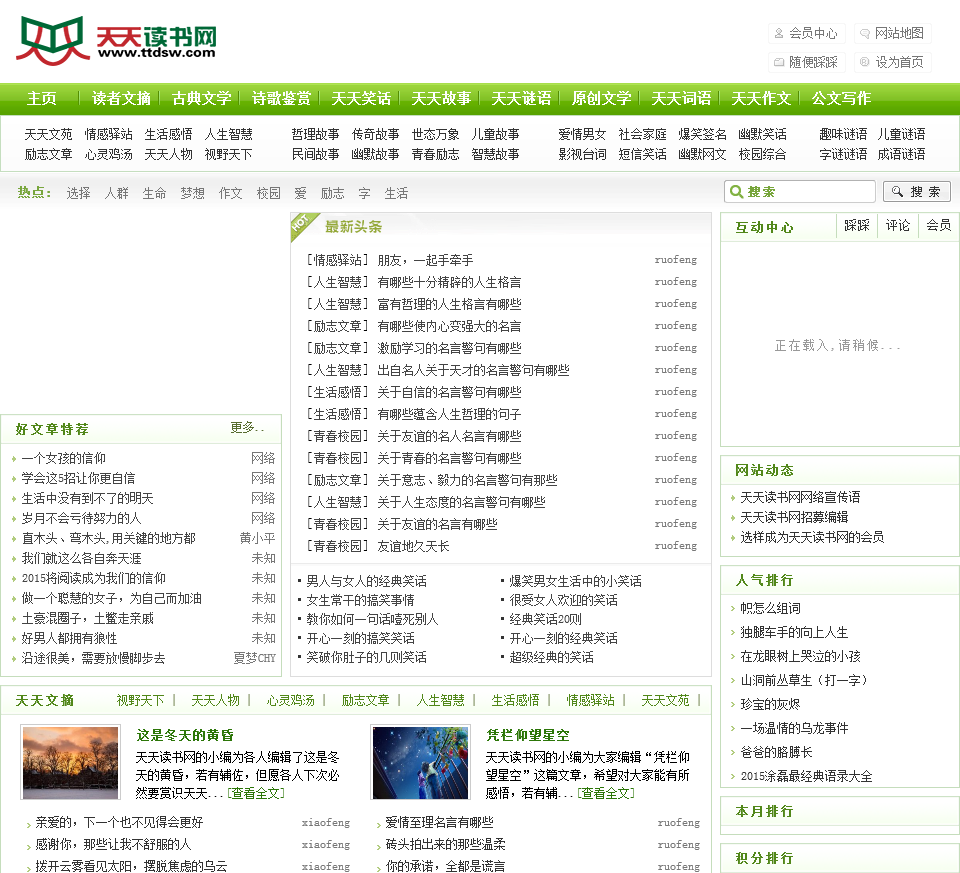Open 亲爱的，下一个也不见得会更好
Viewport: 960px width, 873px height.
[119, 823]
